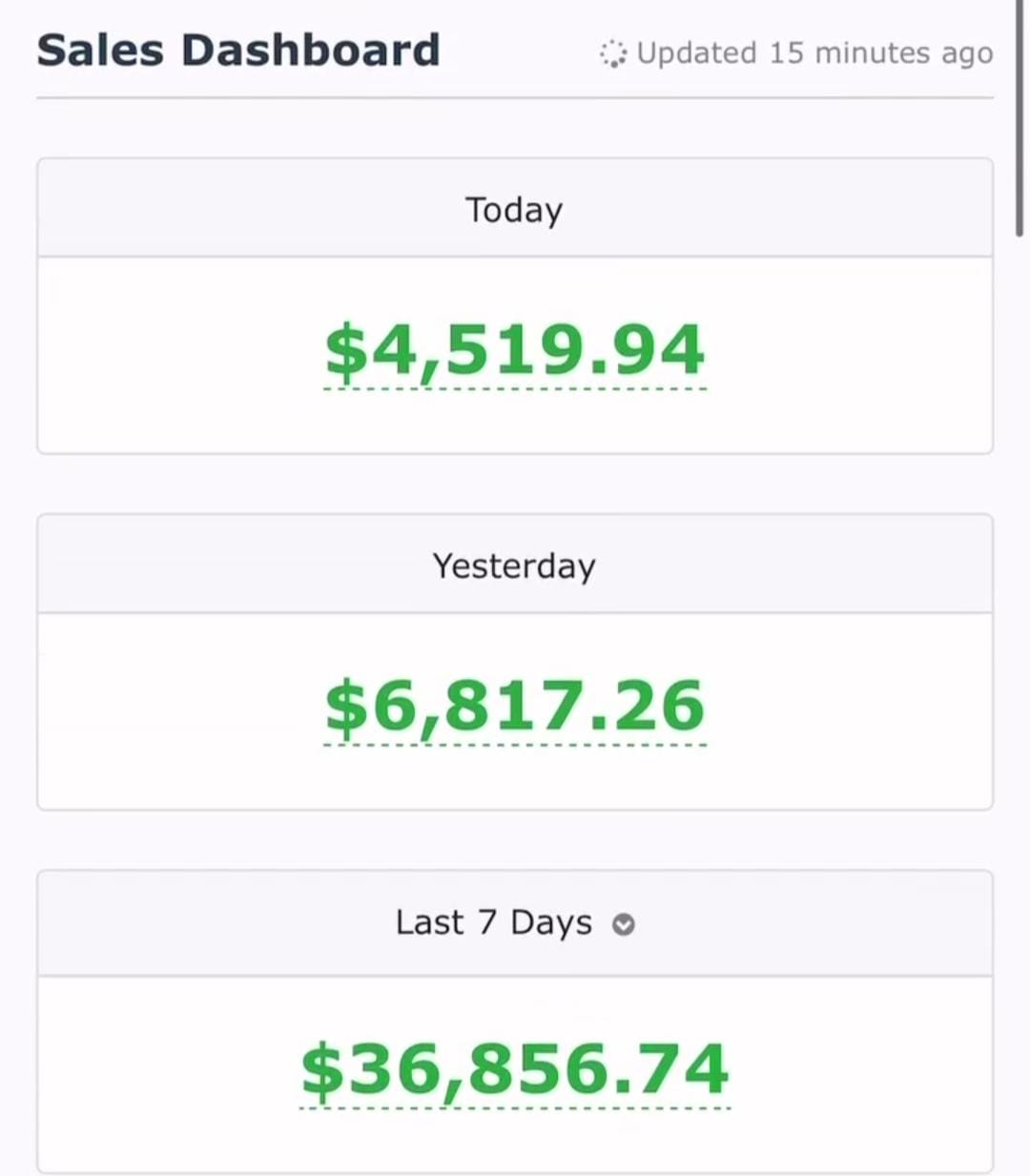The image size is (1030, 1176).
Task: Select the Yesterday card header
Action: click(514, 566)
